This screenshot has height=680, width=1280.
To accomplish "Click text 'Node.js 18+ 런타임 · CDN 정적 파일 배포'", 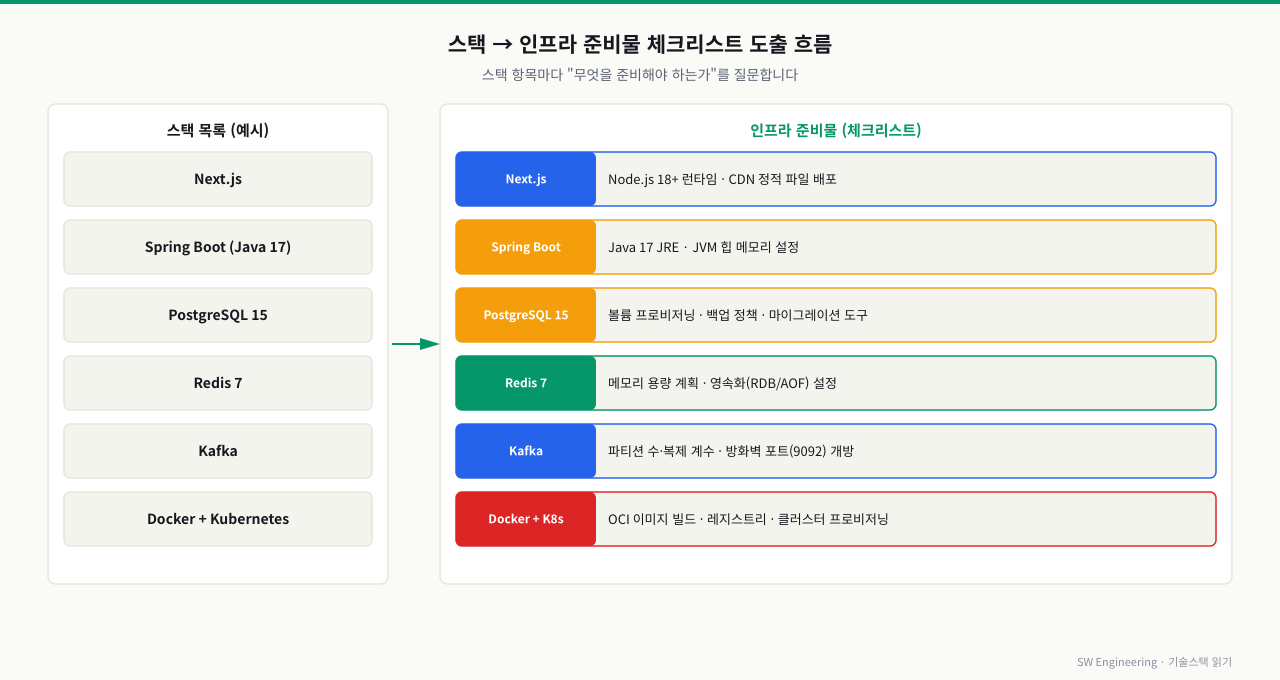I will pyautogui.click(x=722, y=179).
